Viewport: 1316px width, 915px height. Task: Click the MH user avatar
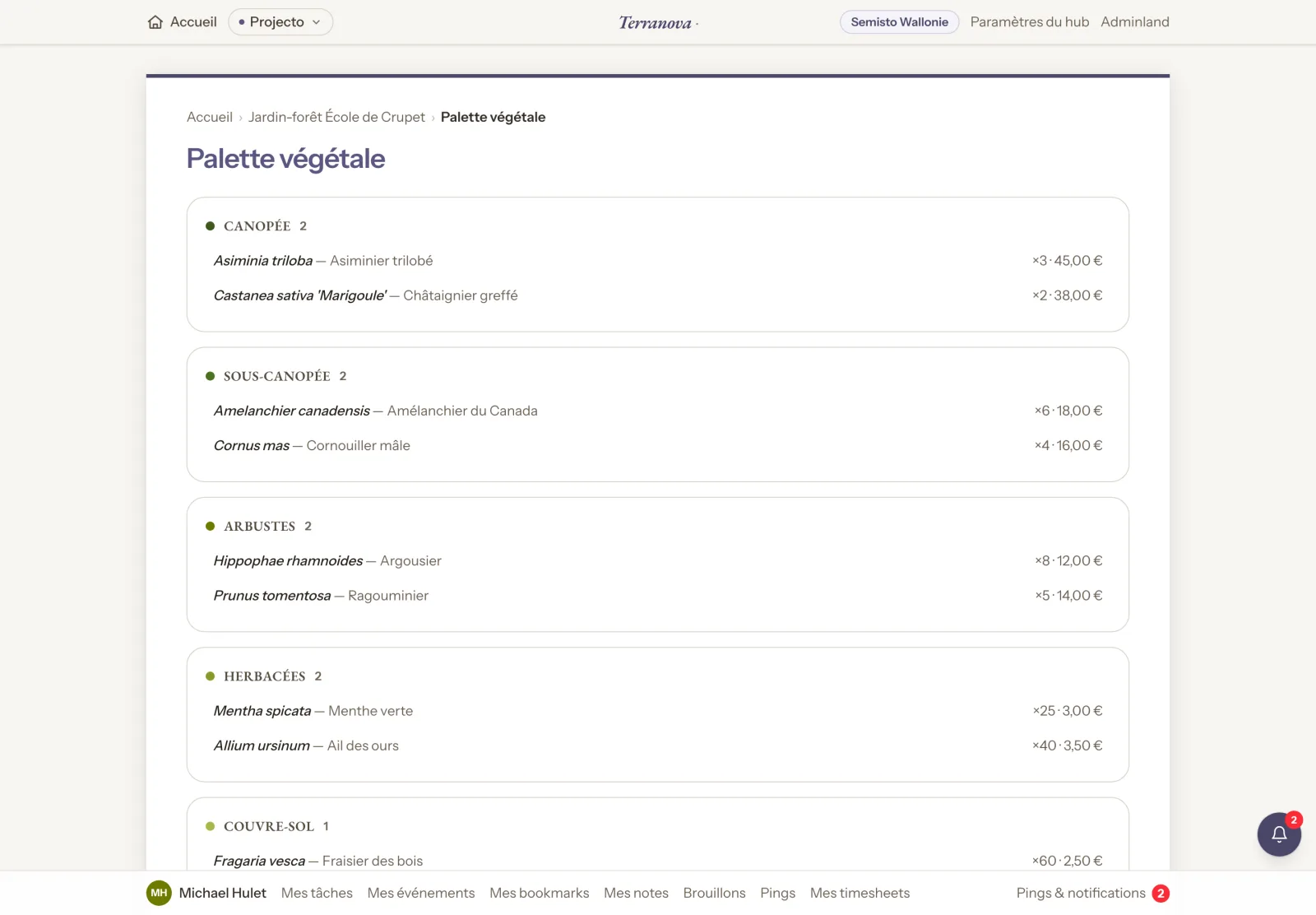coord(159,893)
